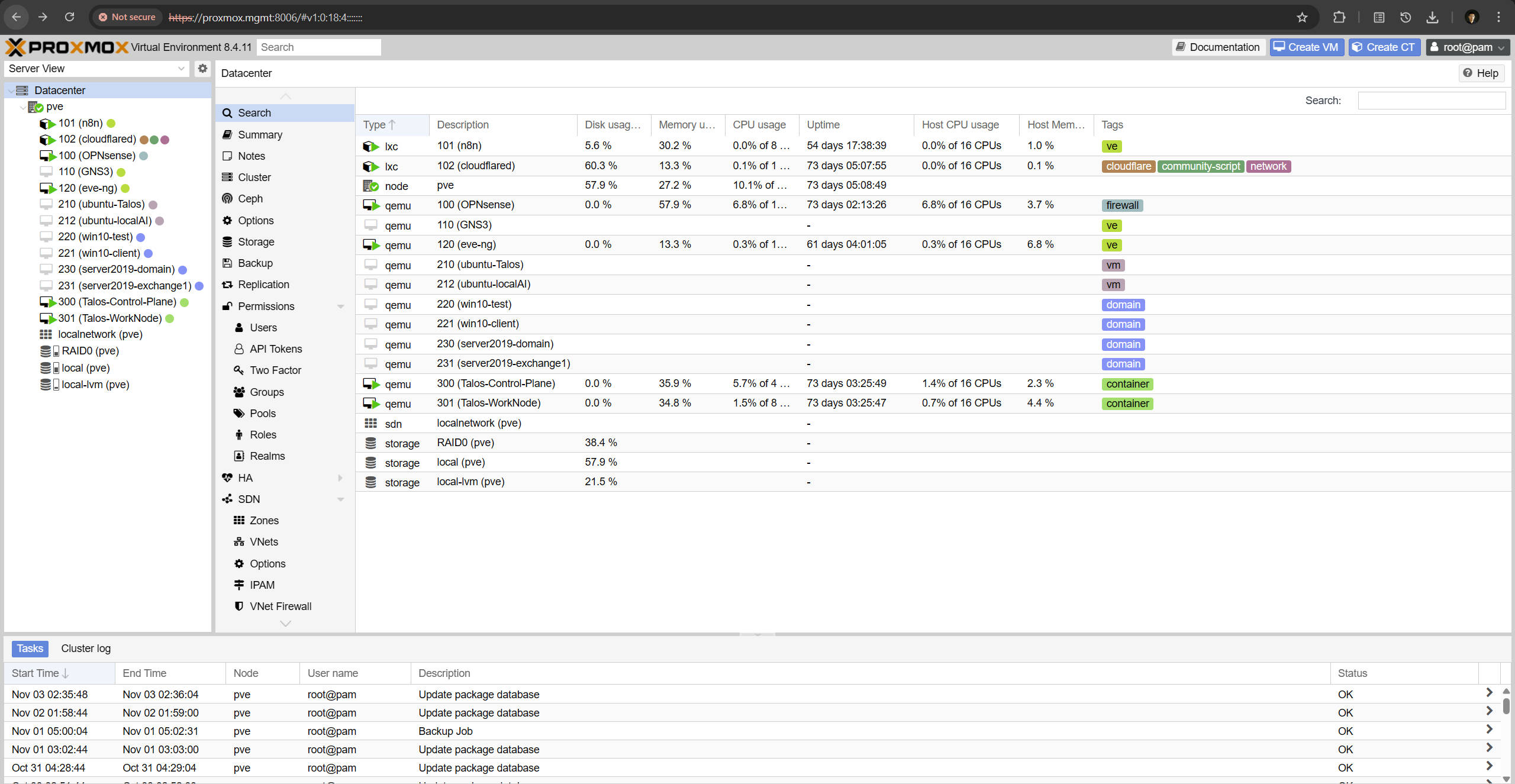
Task: Click the cloudflare tag on container 102
Action: pos(1128,166)
